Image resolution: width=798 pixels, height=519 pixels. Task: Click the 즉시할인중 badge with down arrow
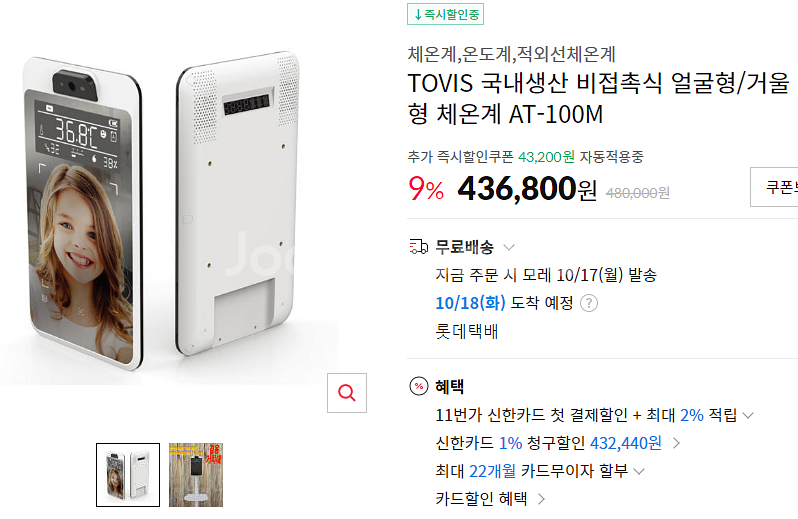445,14
